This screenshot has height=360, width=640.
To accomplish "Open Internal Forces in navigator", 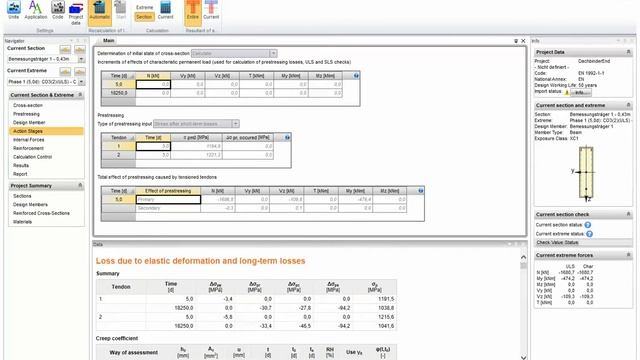I will click(x=29, y=140).
